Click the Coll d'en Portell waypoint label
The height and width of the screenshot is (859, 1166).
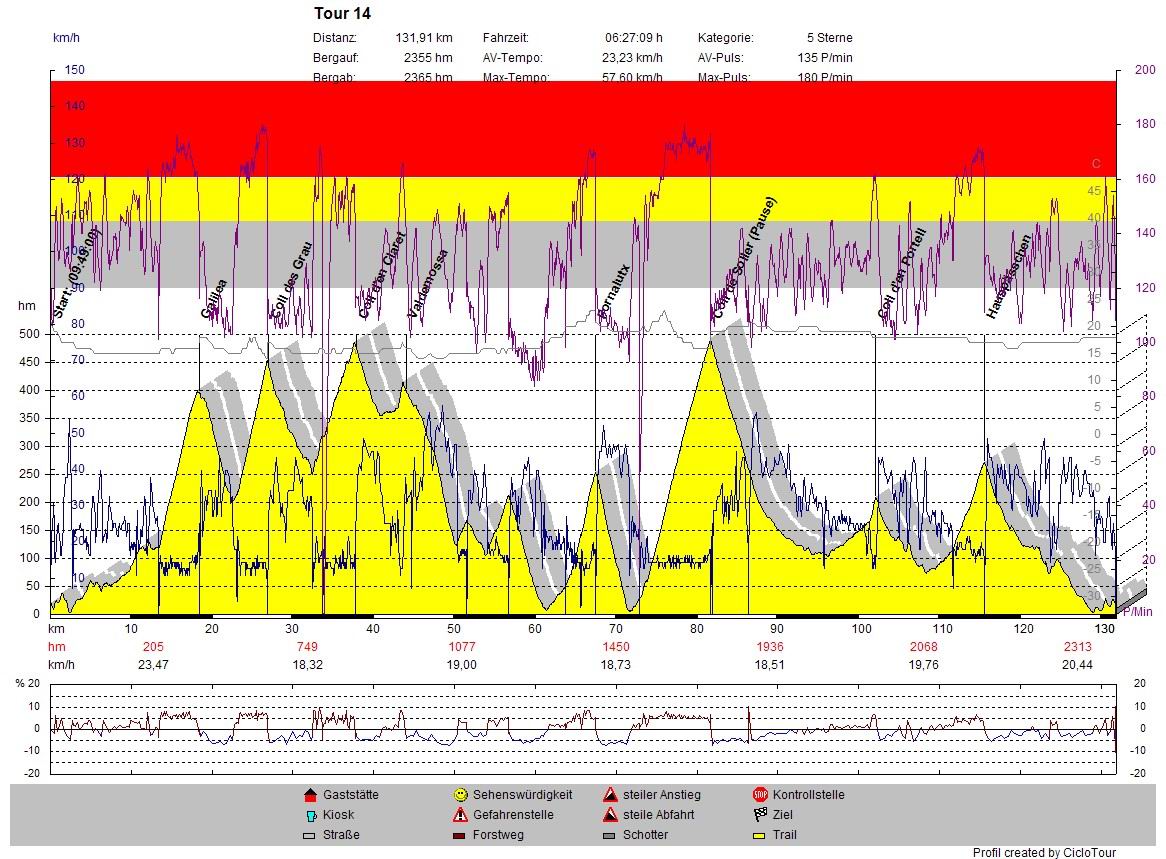pos(902,274)
